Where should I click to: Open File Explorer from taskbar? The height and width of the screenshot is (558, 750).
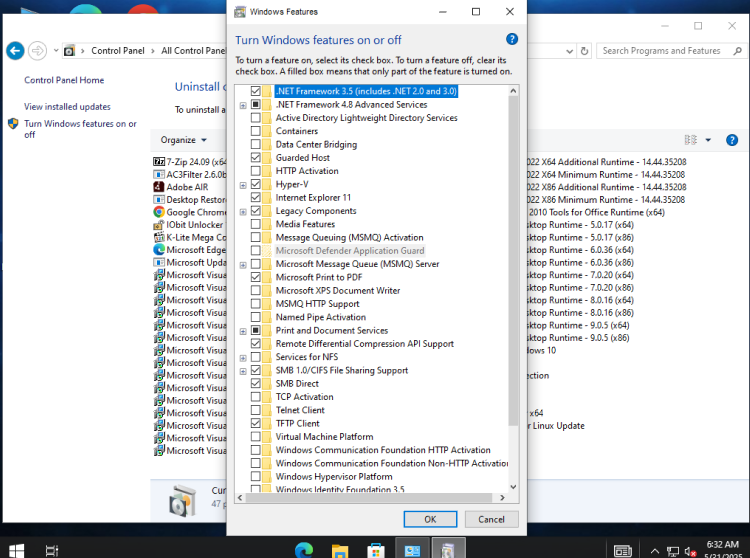click(340, 550)
